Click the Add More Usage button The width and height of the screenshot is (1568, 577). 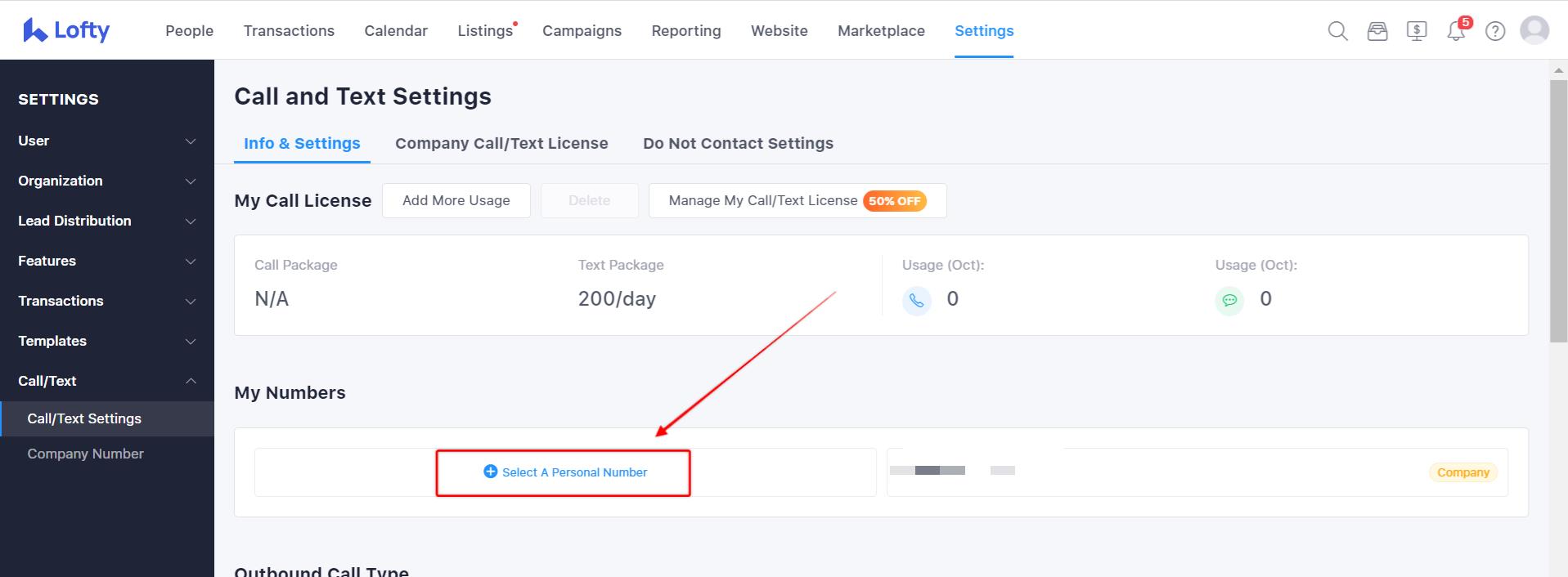coord(456,200)
